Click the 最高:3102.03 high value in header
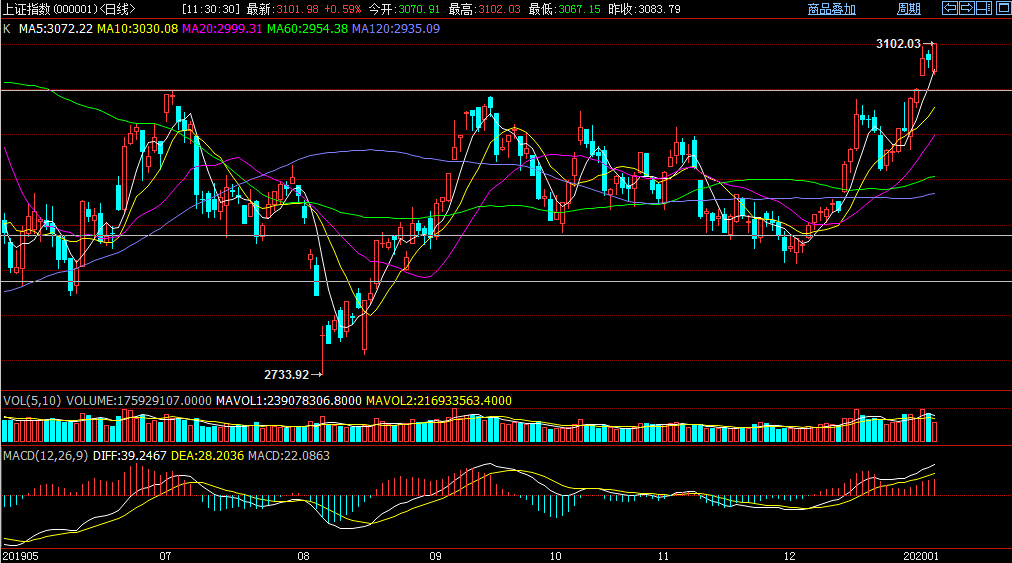This screenshot has height=563, width=1012. pos(485,9)
